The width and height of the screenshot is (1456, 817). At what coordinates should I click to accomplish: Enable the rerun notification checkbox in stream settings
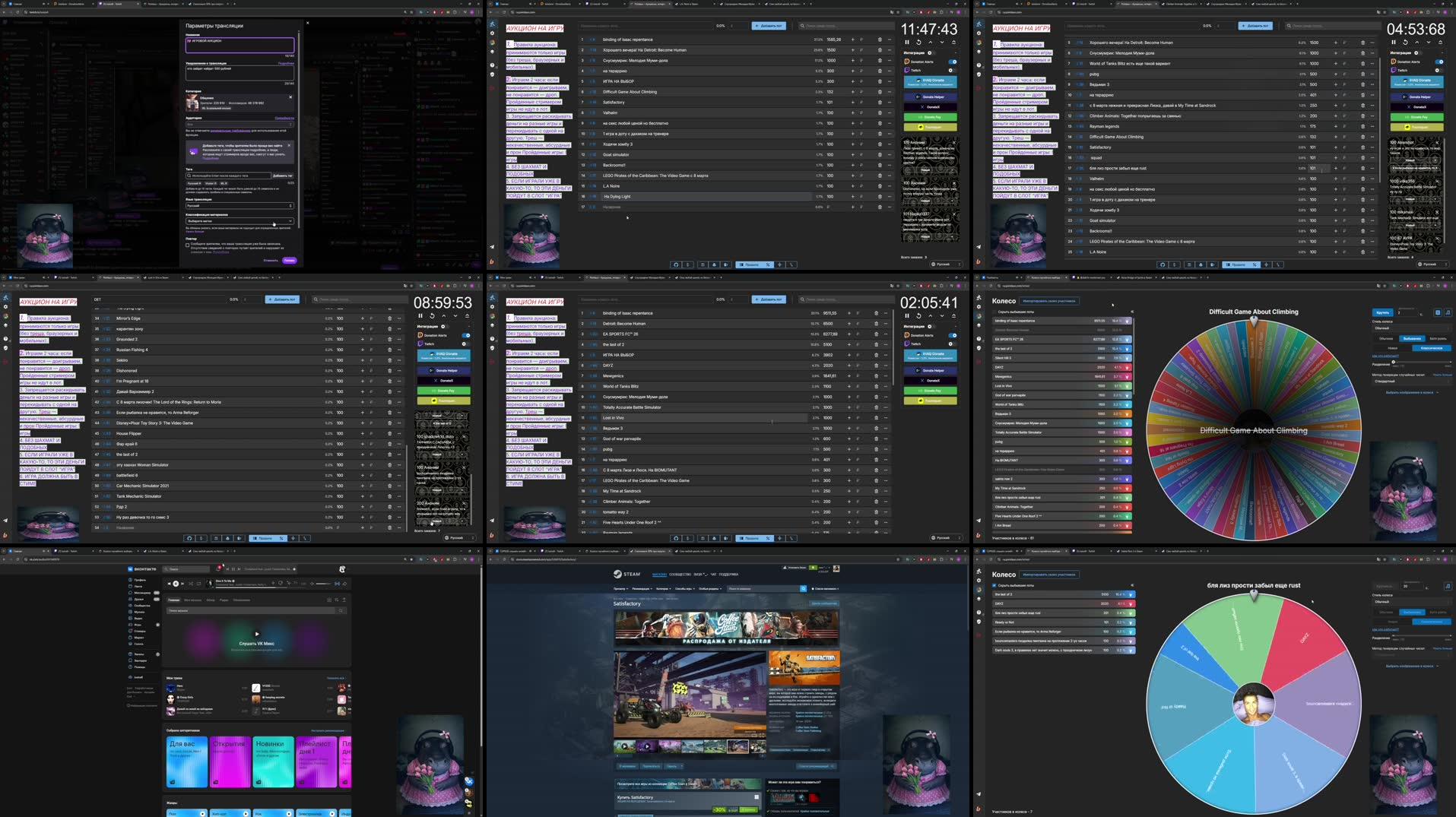tap(187, 245)
